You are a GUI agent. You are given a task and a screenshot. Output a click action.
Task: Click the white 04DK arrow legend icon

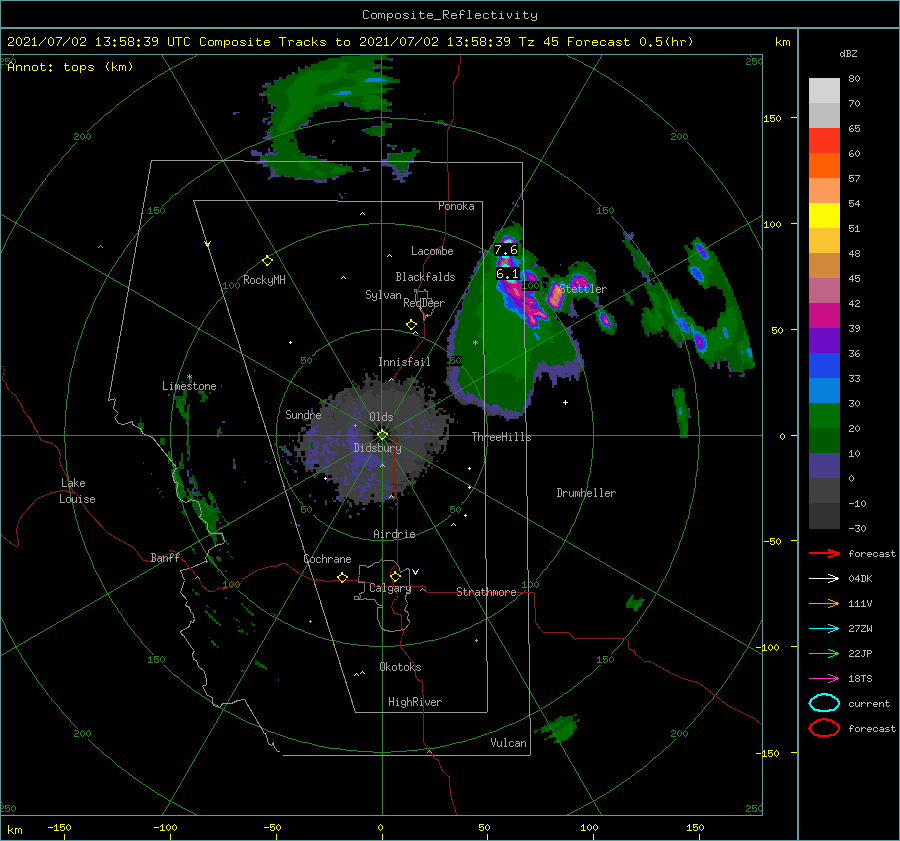coord(824,579)
